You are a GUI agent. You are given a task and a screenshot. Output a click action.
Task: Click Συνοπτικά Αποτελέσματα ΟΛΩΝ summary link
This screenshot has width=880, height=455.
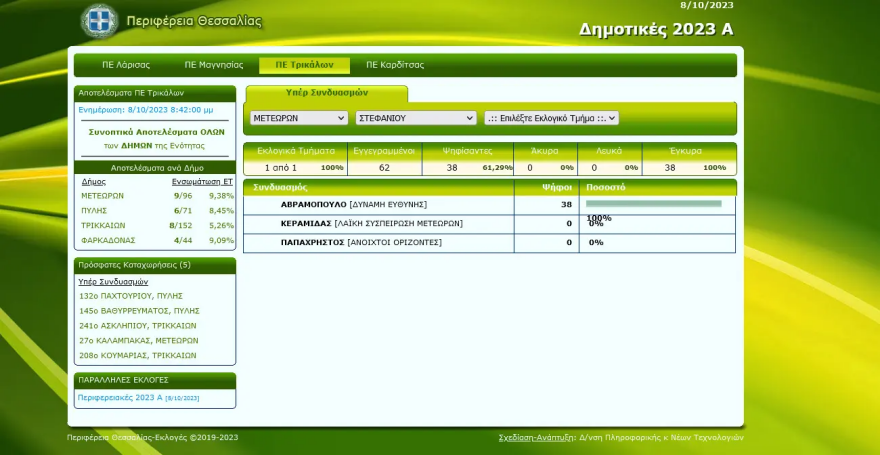point(155,131)
